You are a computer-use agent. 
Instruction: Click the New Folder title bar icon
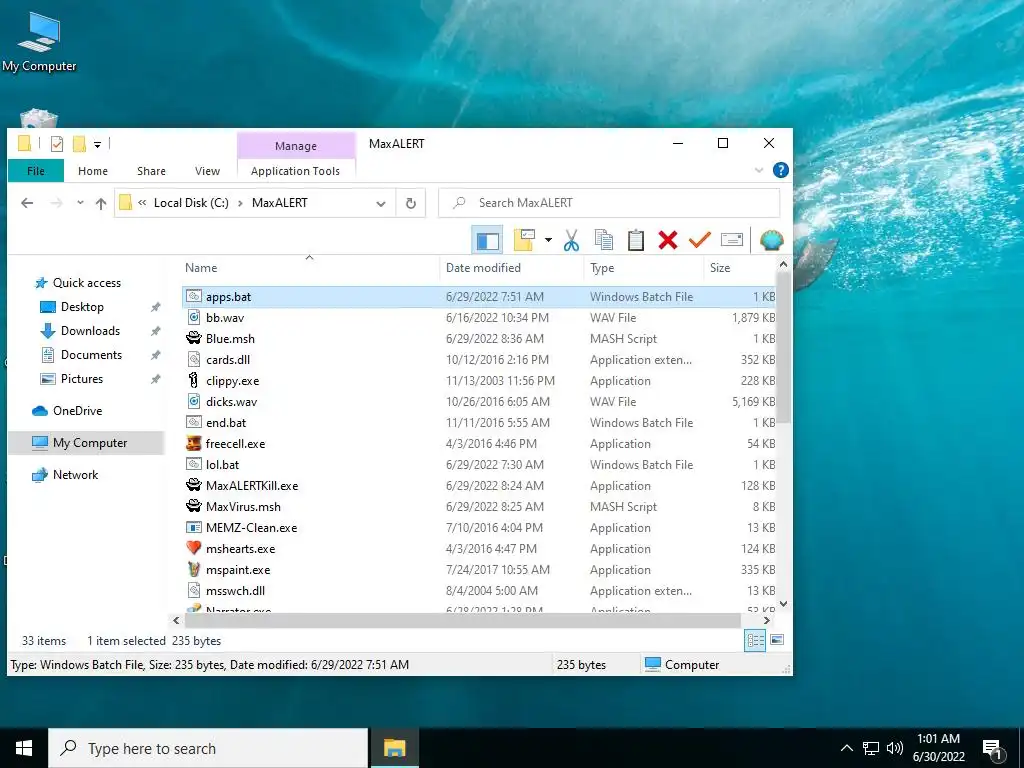point(79,144)
